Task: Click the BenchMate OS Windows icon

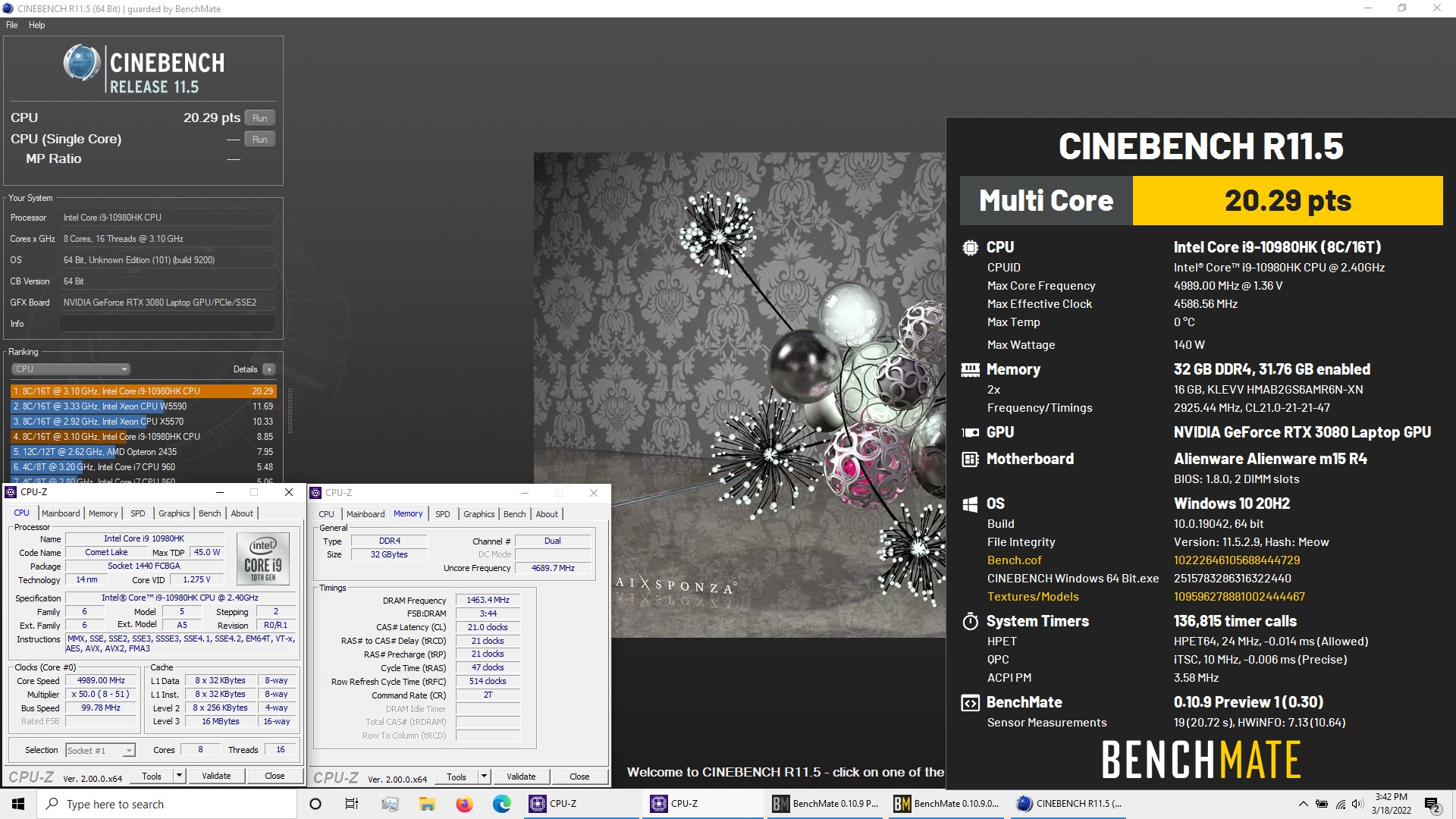Action: [970, 504]
